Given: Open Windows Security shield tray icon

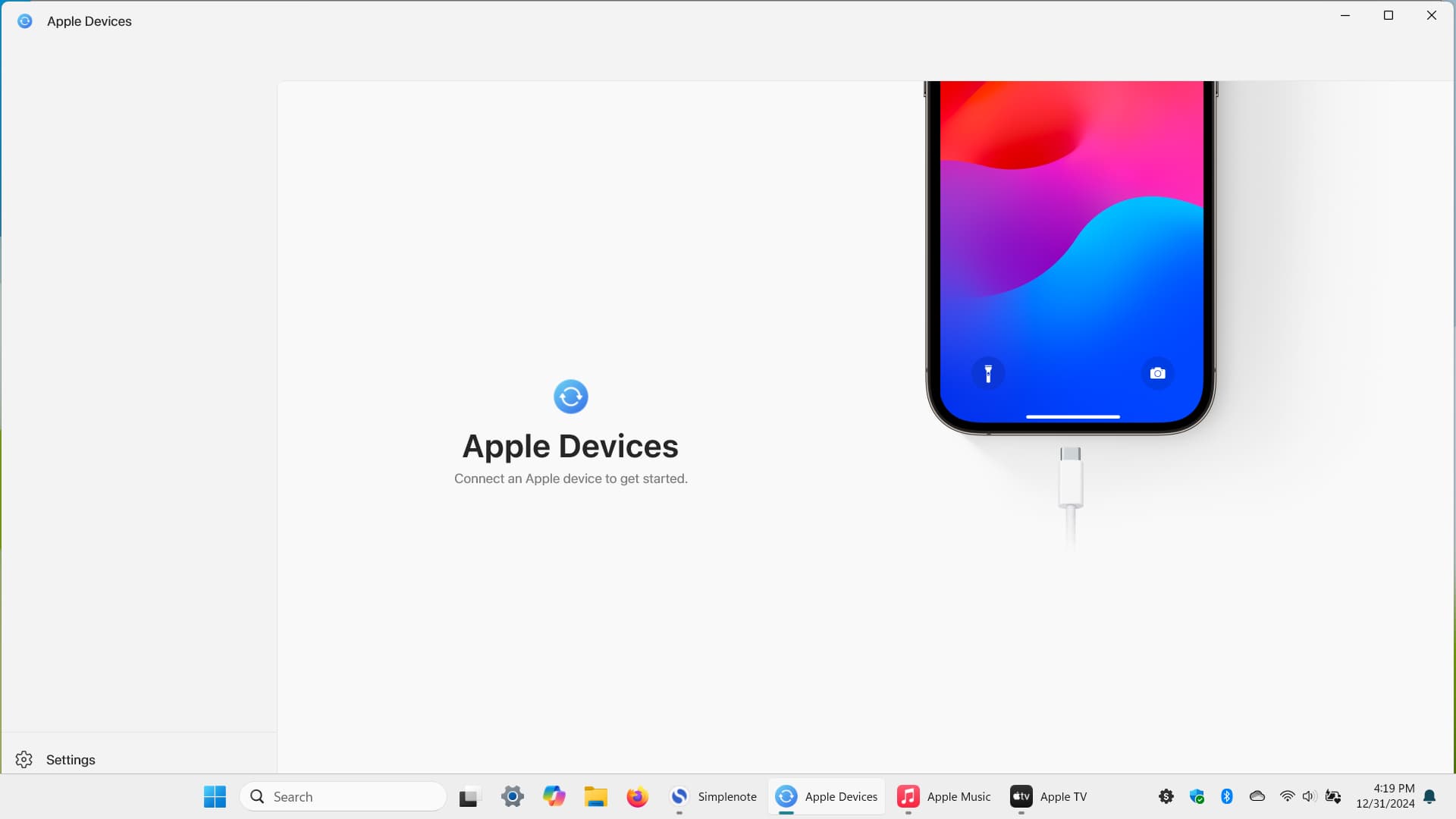Looking at the screenshot, I should [1197, 796].
